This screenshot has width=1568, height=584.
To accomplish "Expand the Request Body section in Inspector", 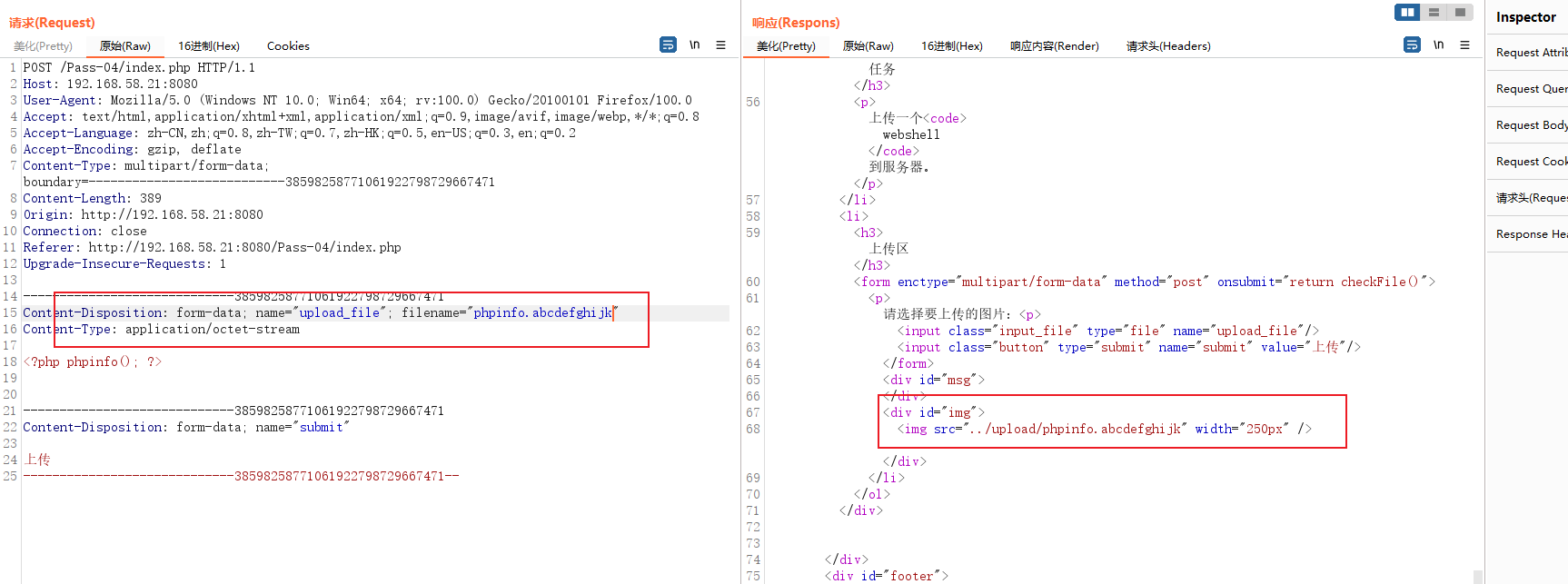I will point(1531,125).
